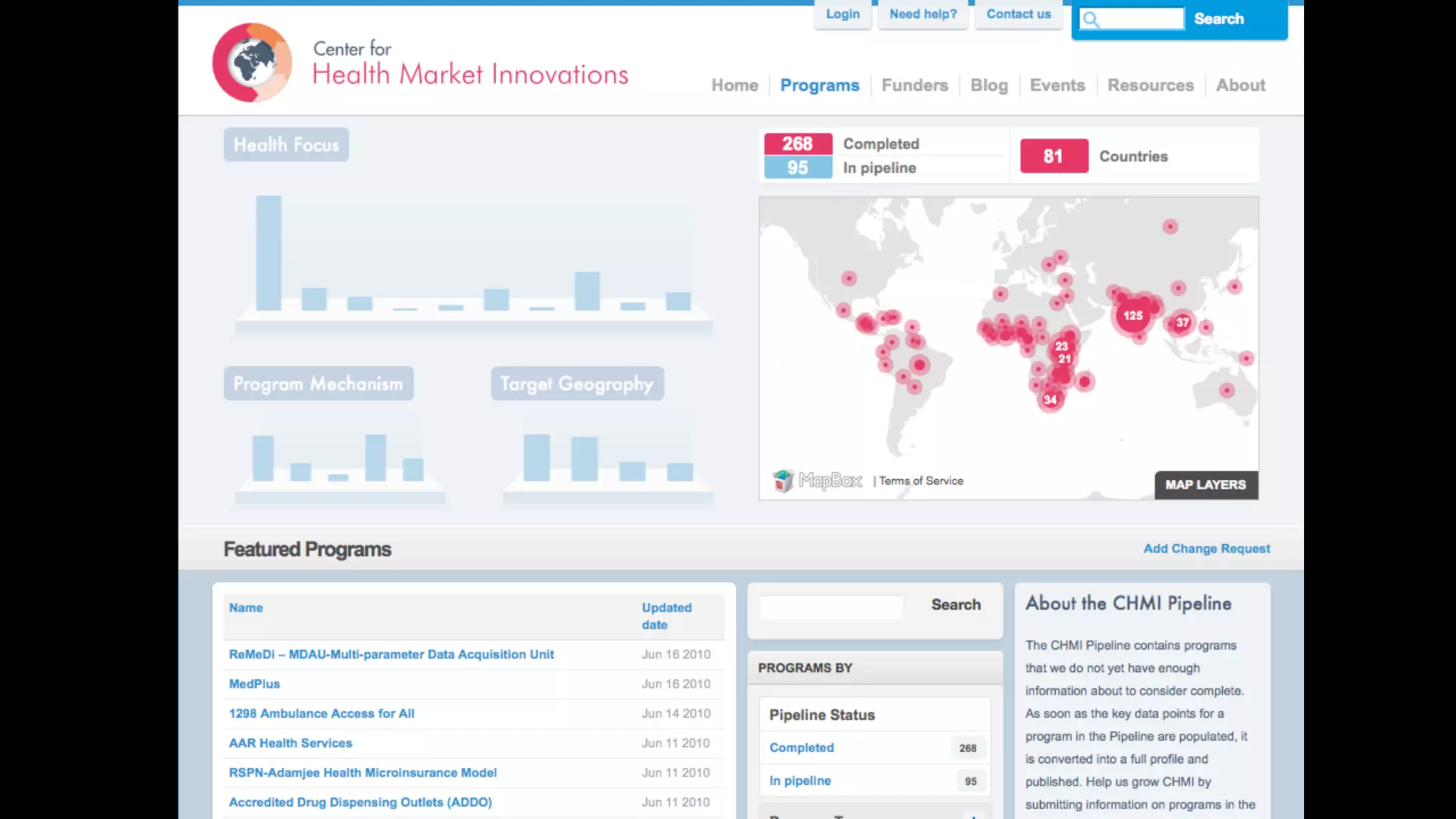This screenshot has width=1456, height=819.
Task: Go to the Funders navigation tab
Action: click(x=914, y=85)
